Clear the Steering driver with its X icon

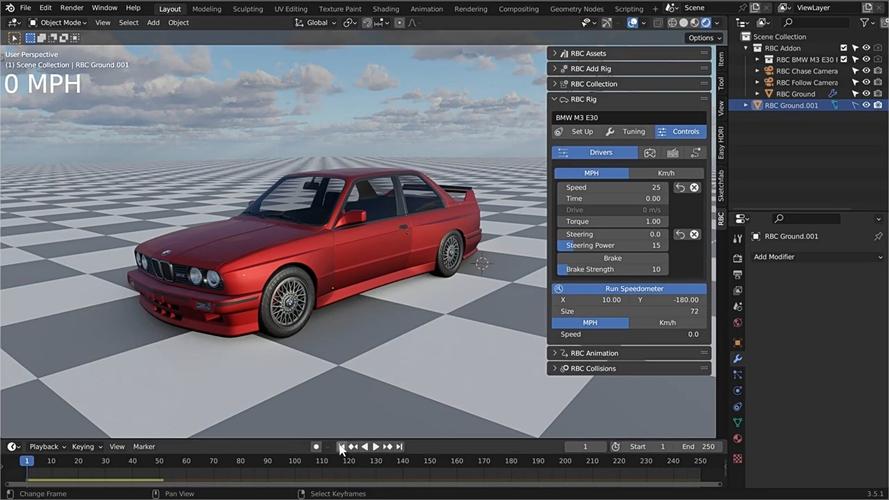[694, 234]
